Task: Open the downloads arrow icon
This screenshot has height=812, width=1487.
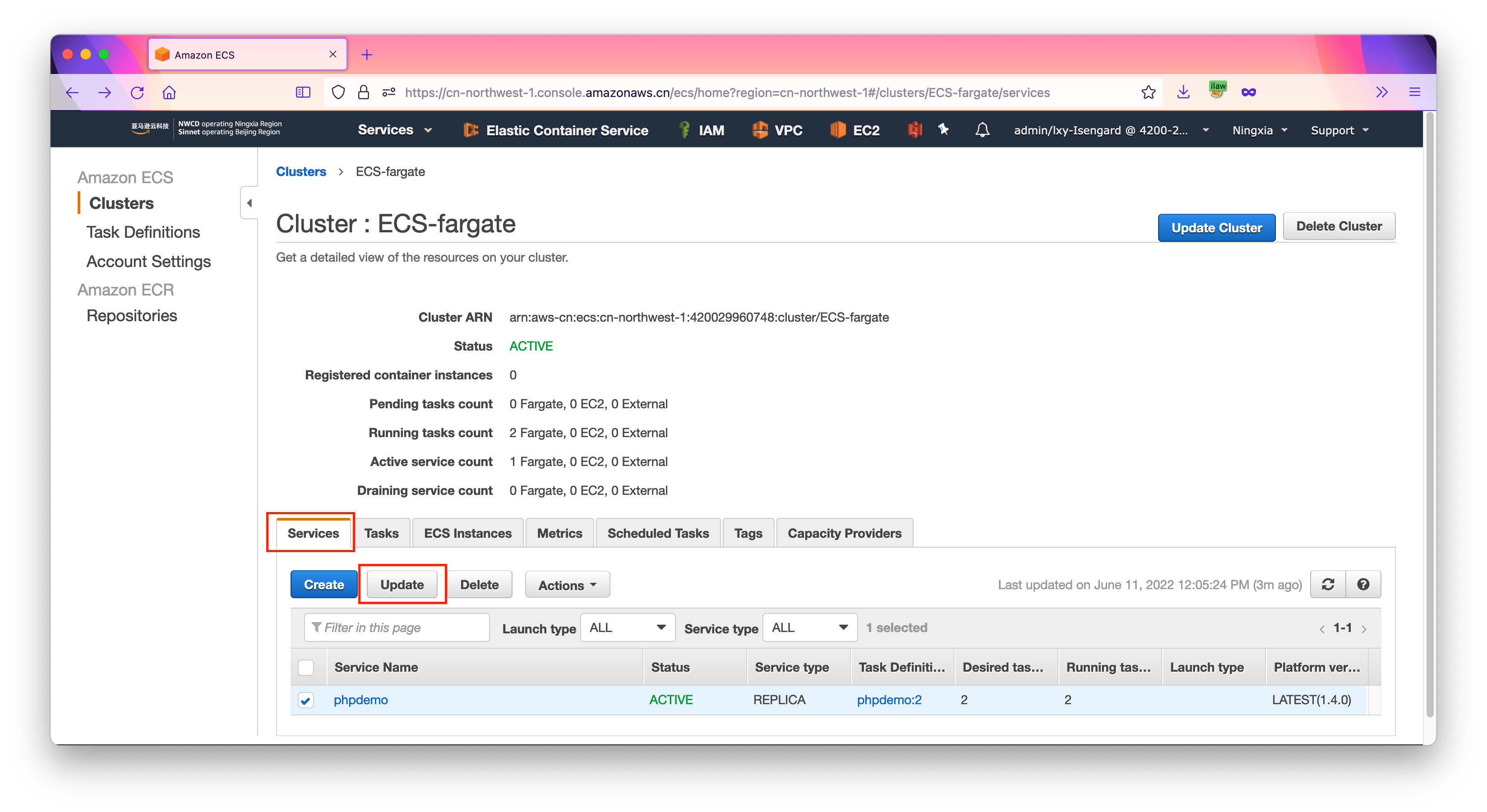Action: coord(1183,92)
